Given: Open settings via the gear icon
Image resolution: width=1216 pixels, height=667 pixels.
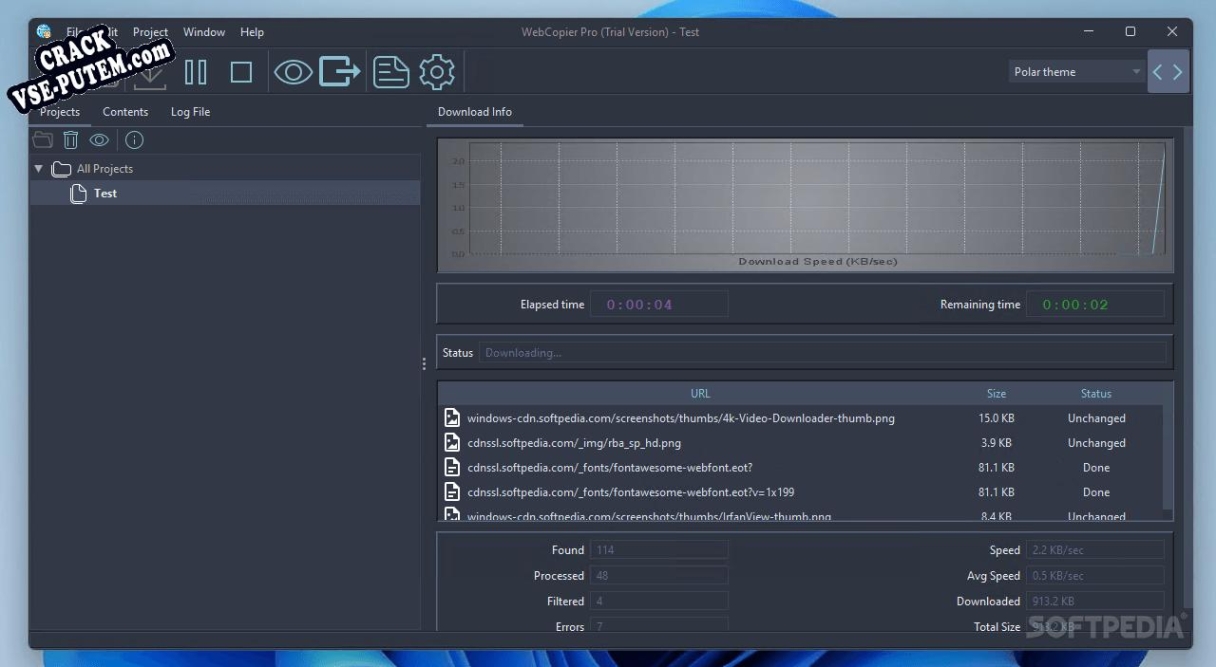Looking at the screenshot, I should (x=437, y=72).
